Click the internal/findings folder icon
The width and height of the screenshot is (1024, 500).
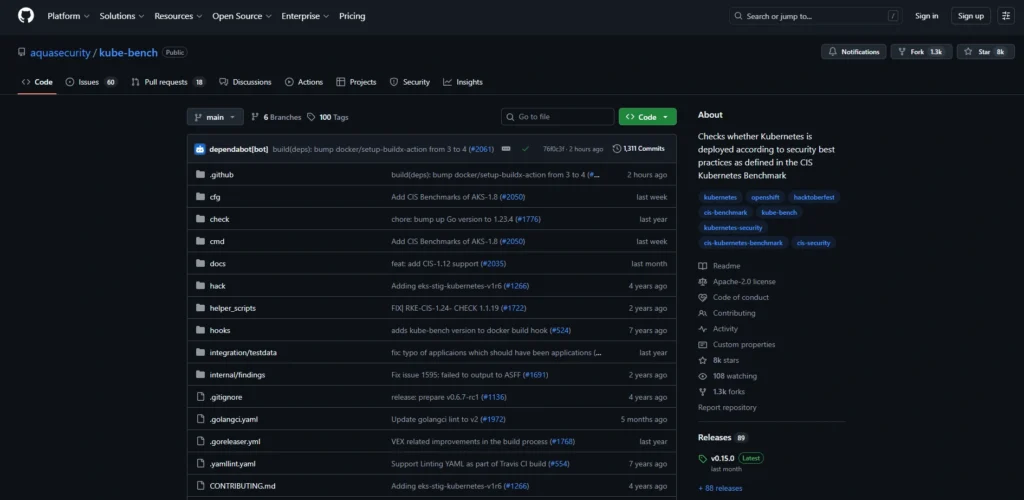200,375
